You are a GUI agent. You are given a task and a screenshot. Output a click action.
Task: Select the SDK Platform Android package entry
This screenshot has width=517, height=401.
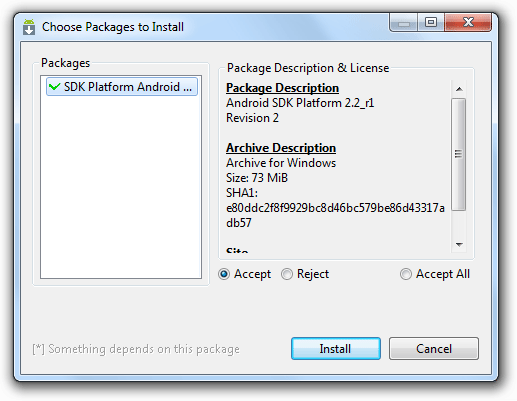click(122, 87)
